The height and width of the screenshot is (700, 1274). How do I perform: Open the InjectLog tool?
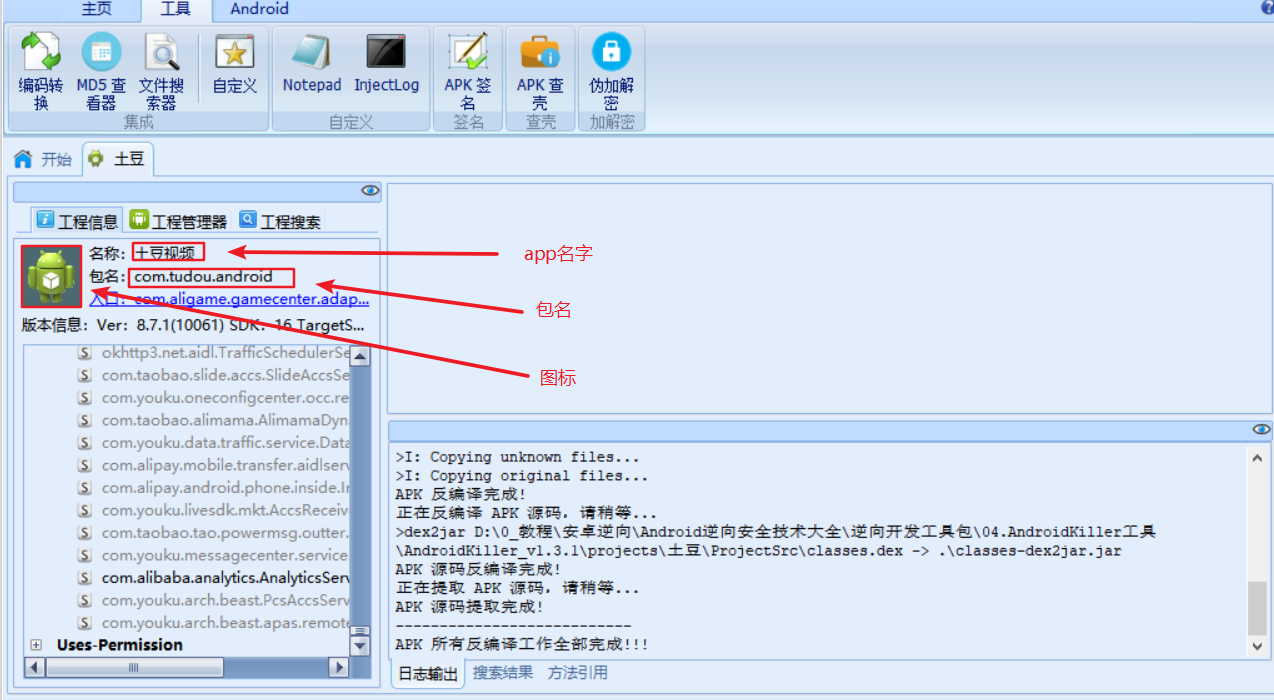tap(386, 65)
